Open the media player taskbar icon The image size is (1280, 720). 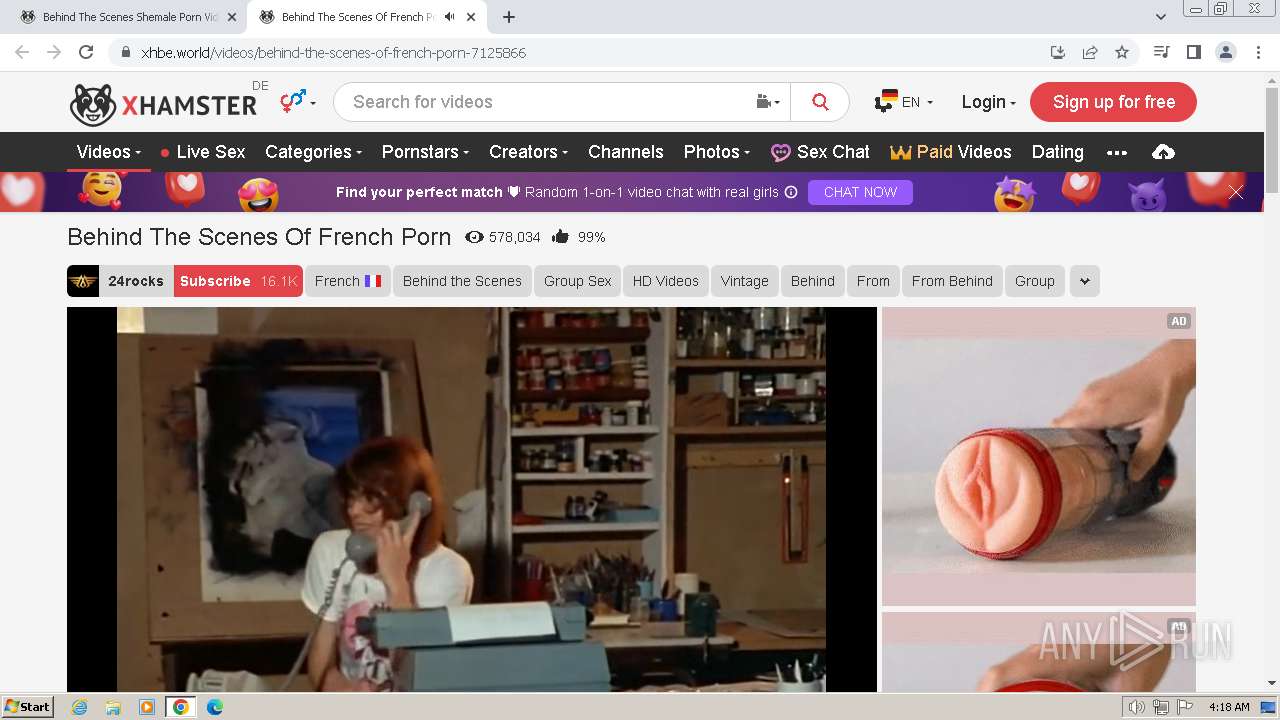coord(147,707)
